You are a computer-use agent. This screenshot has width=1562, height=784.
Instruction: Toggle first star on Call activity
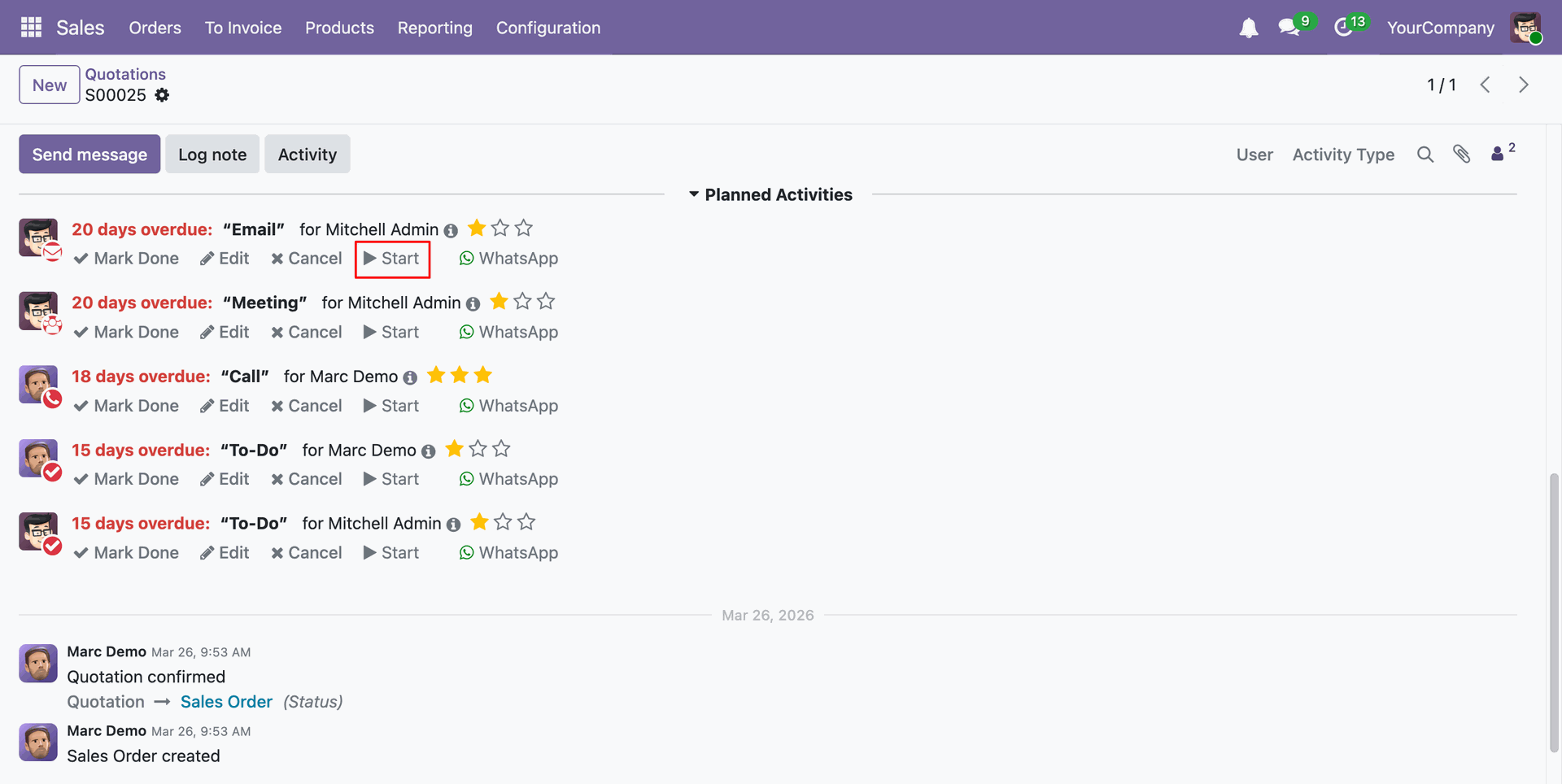[x=436, y=375]
